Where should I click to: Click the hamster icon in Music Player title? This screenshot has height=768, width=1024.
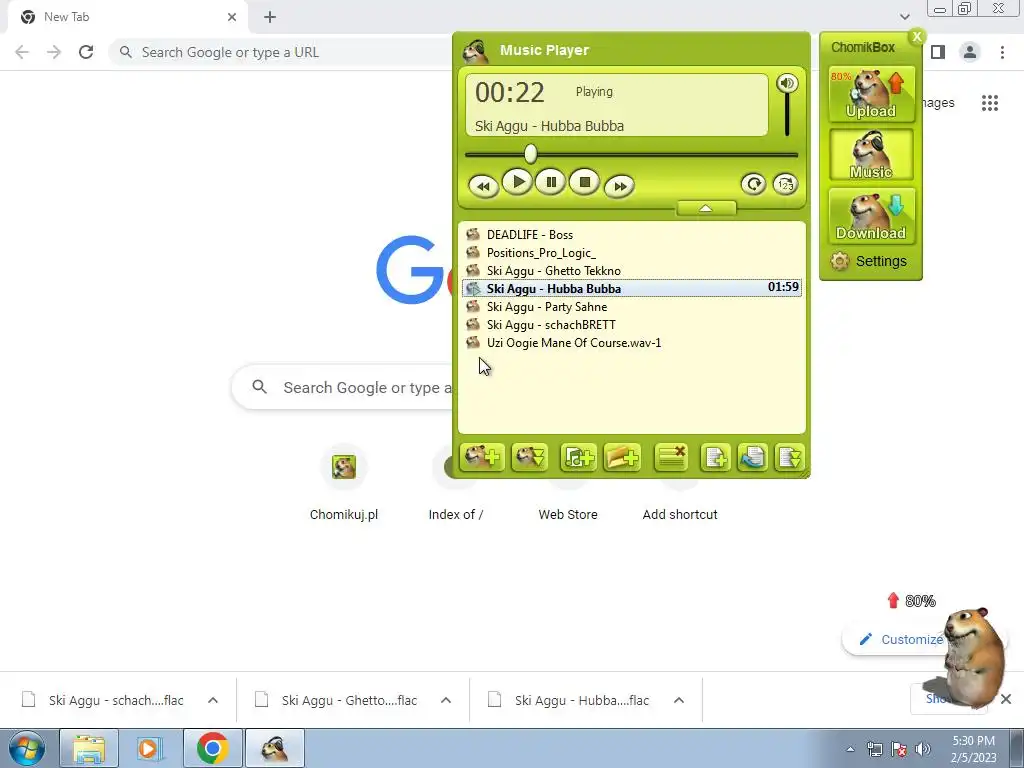[x=476, y=51]
